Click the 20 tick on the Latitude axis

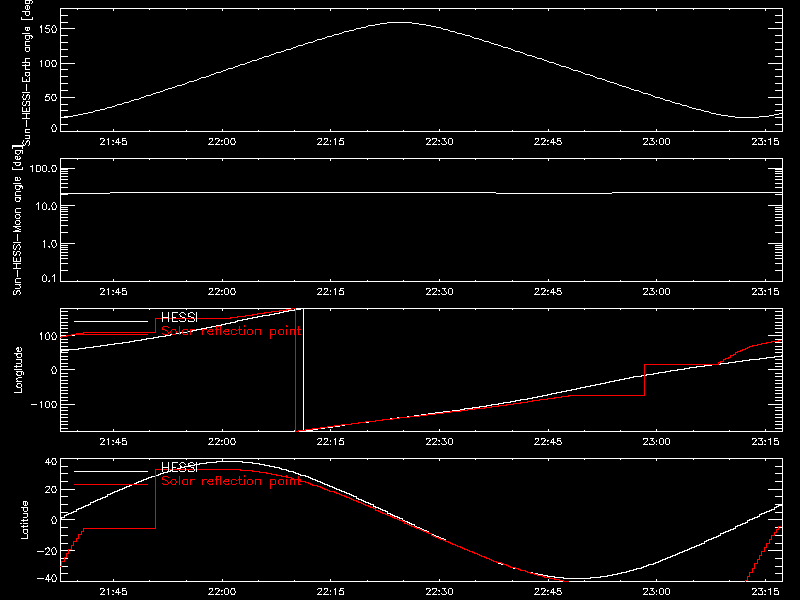tap(52, 490)
